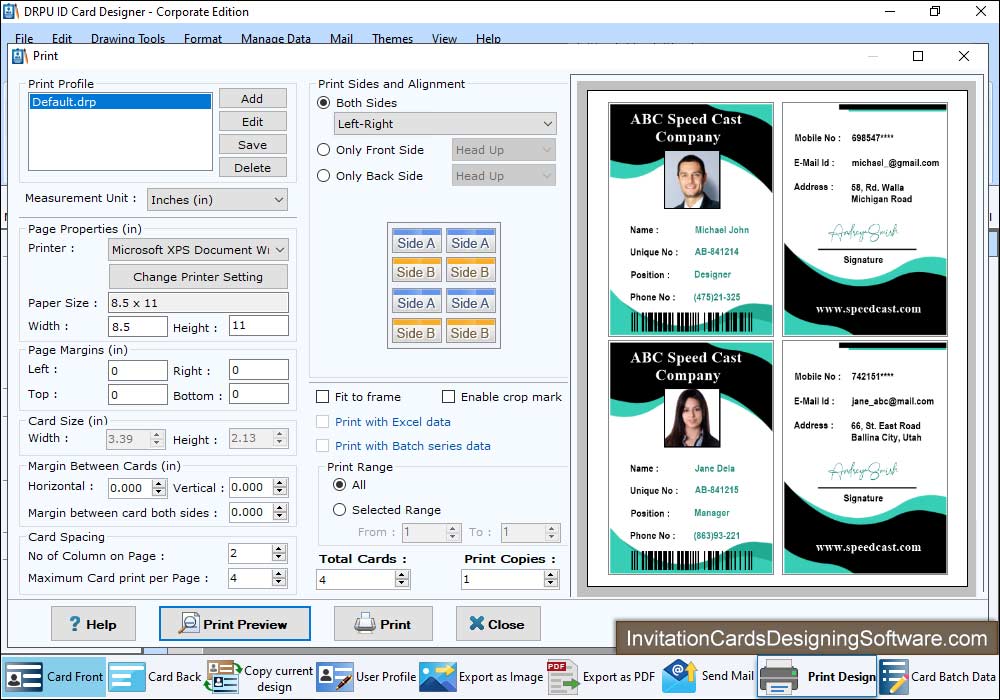Click Jane Dela front card preview
The image size is (1000, 700).
click(691, 458)
